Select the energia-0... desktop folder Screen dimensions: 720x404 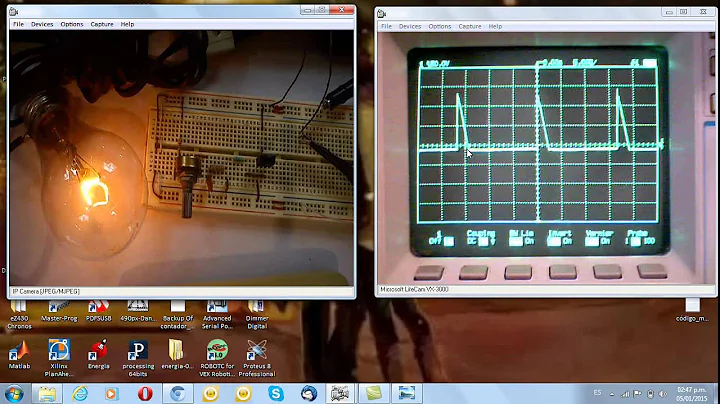click(x=177, y=354)
